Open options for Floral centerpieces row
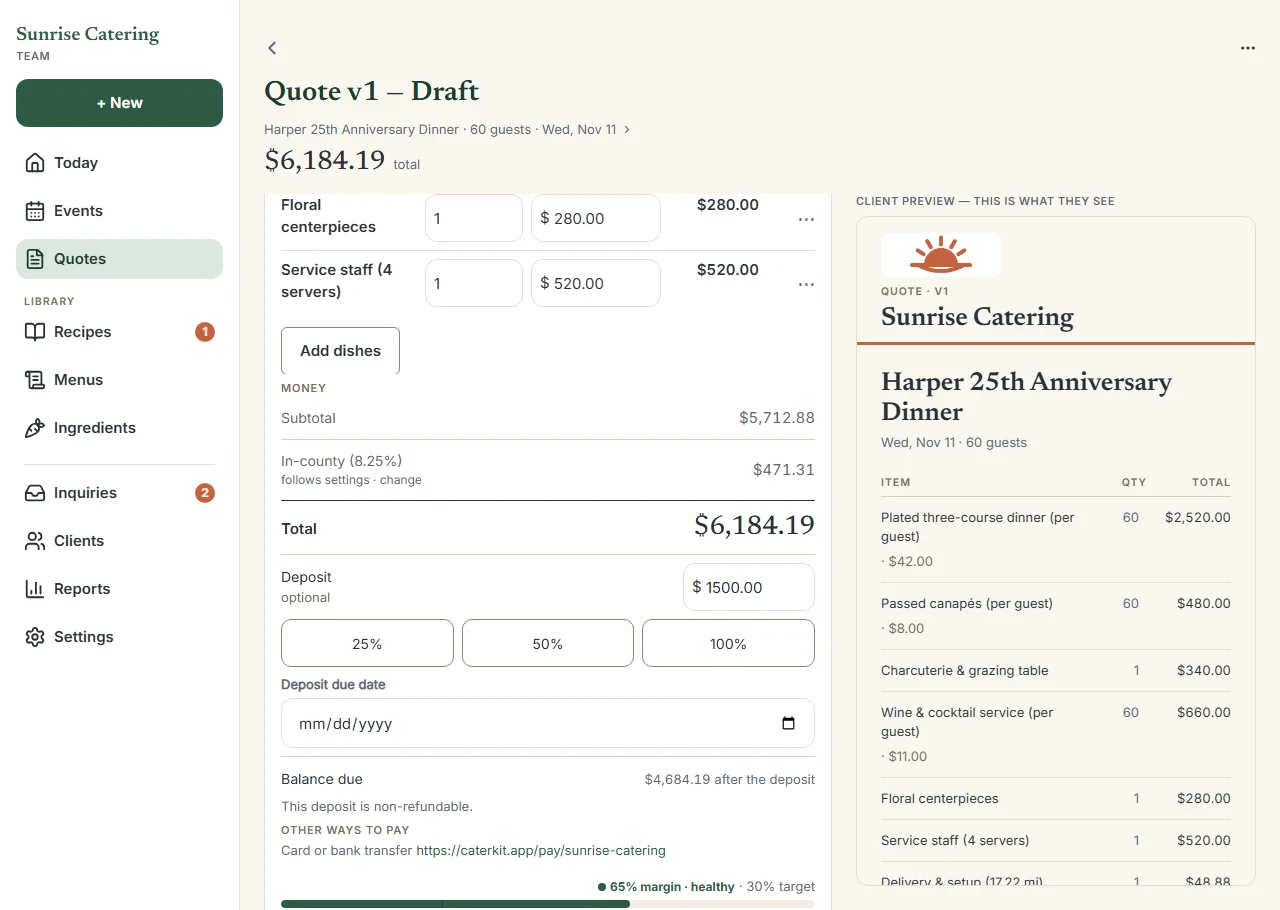The width and height of the screenshot is (1280, 910). pyautogui.click(x=806, y=220)
